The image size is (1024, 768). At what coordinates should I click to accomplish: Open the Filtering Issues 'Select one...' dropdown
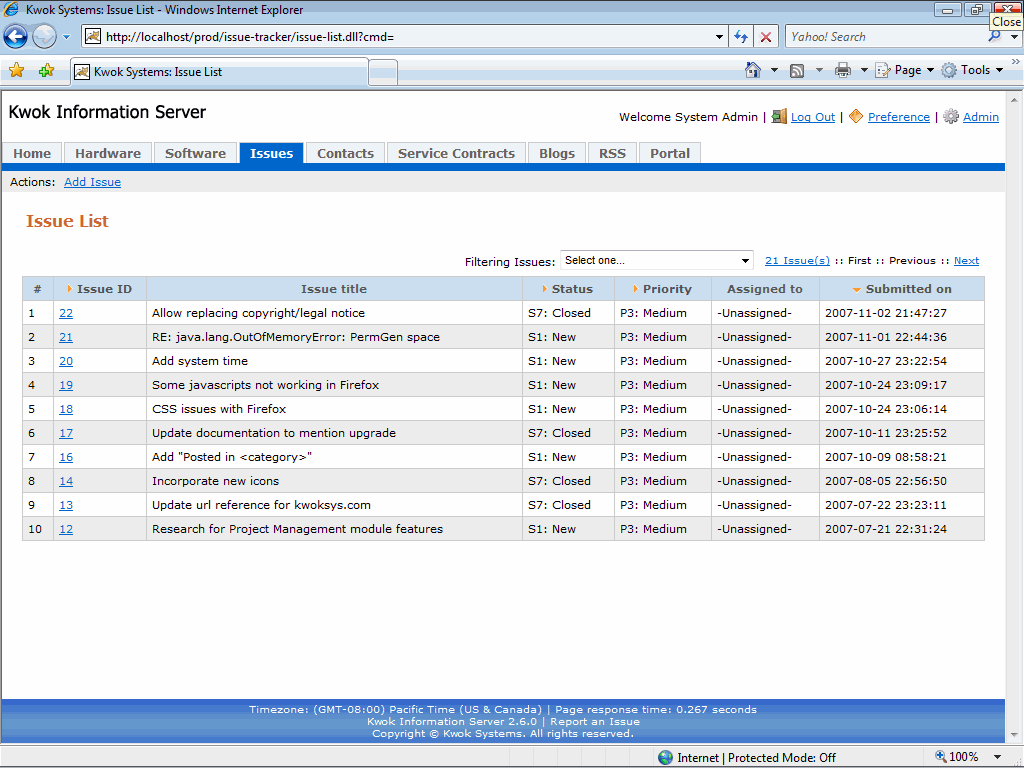[x=656, y=261]
